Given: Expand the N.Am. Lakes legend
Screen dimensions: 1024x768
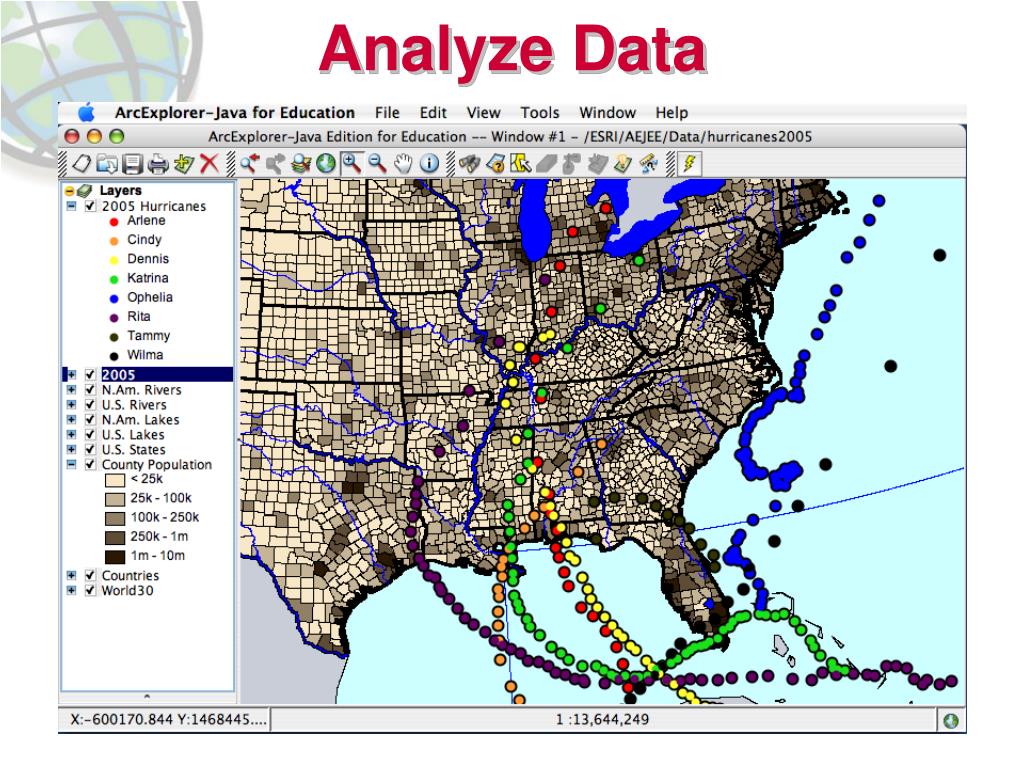Looking at the screenshot, I should (71, 420).
